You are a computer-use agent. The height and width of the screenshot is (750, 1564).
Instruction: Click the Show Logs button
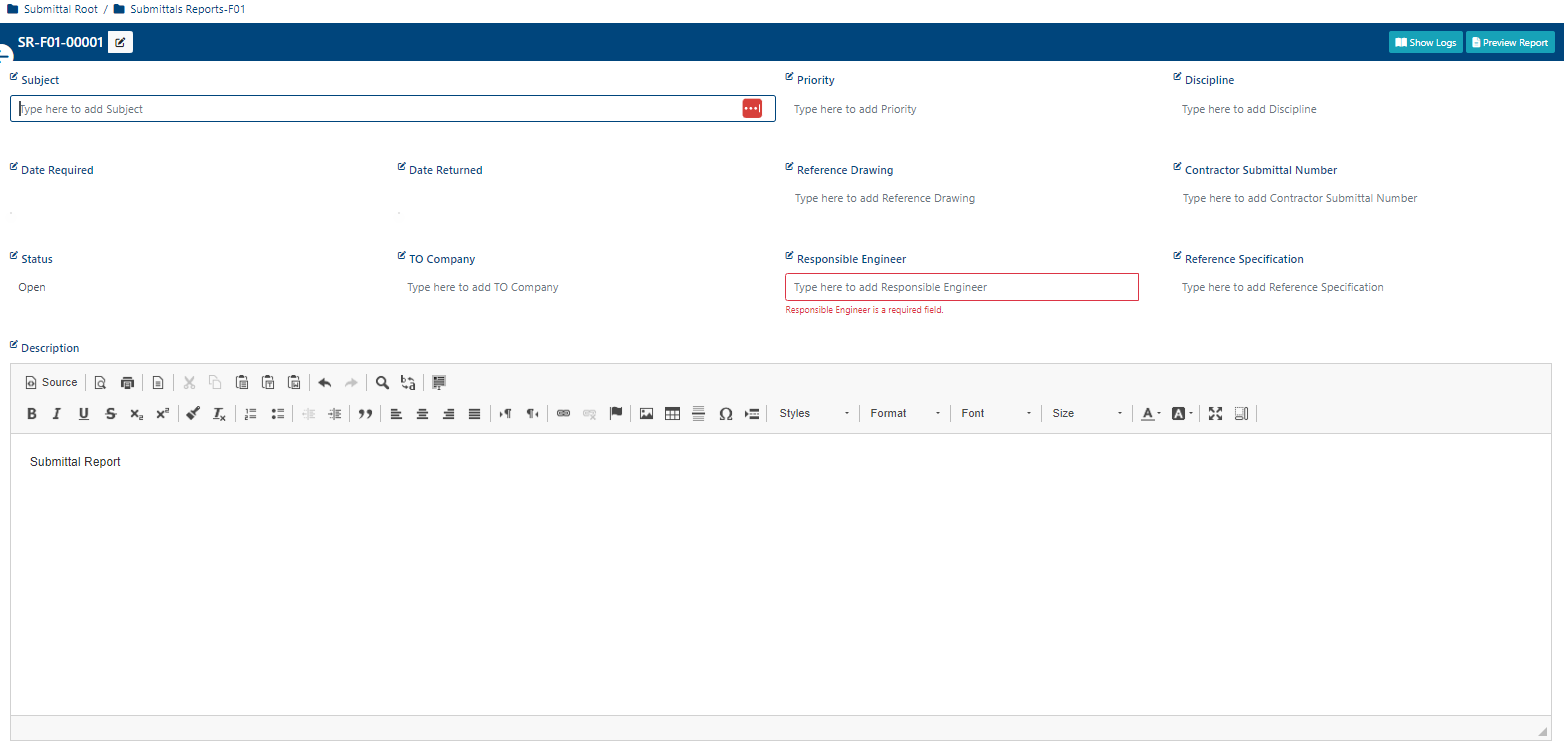point(1426,42)
